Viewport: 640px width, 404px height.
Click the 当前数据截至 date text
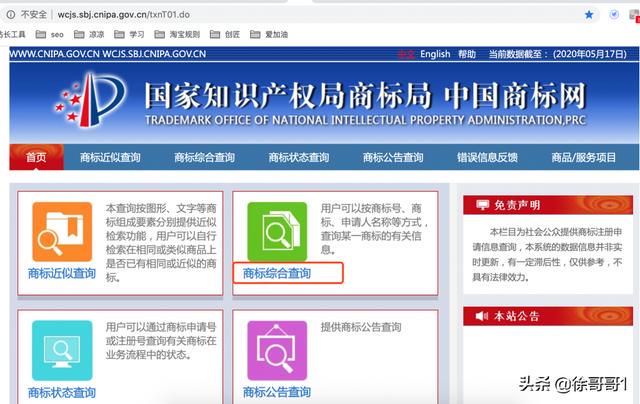click(558, 54)
